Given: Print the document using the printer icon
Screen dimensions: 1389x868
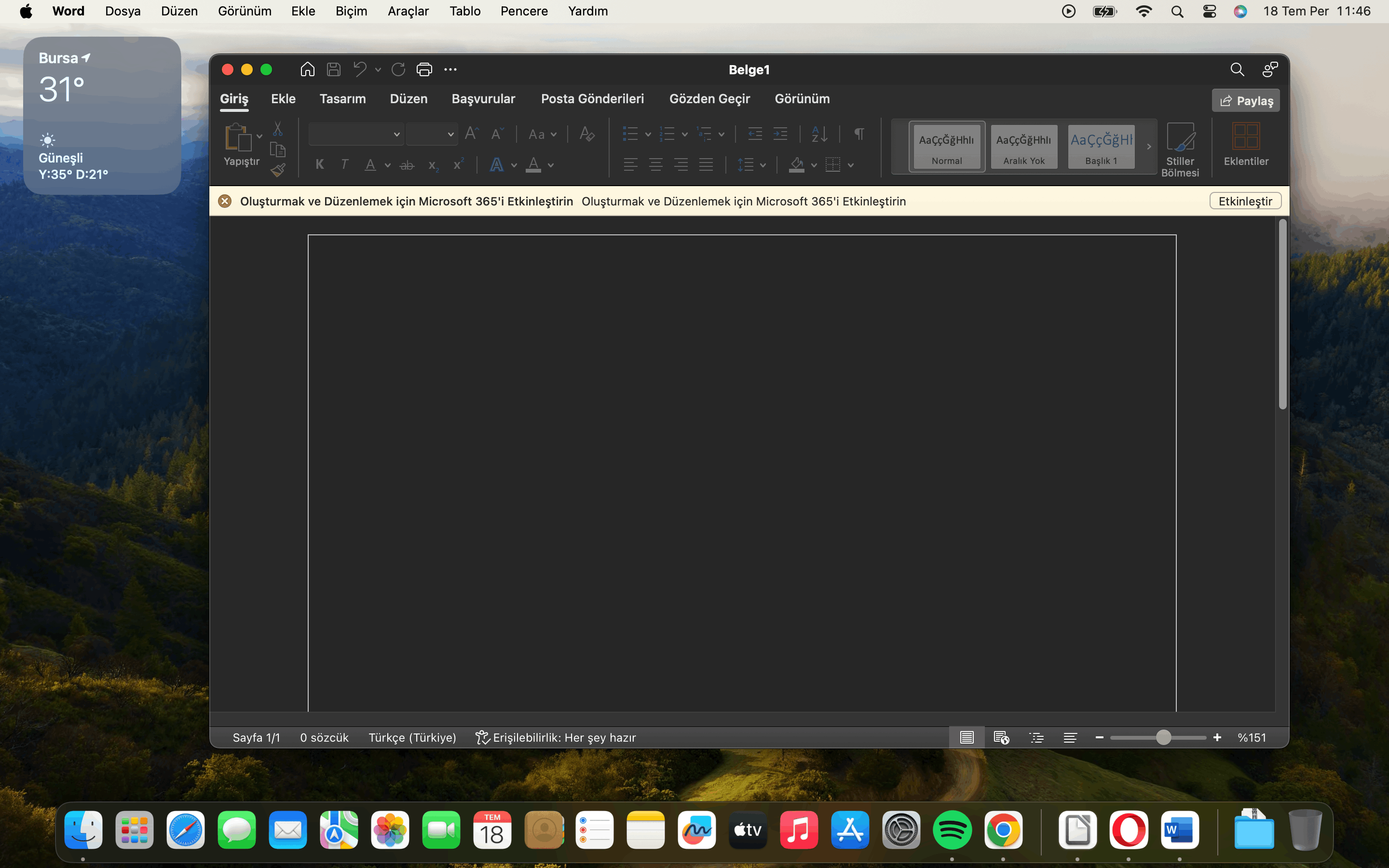Looking at the screenshot, I should 424,69.
